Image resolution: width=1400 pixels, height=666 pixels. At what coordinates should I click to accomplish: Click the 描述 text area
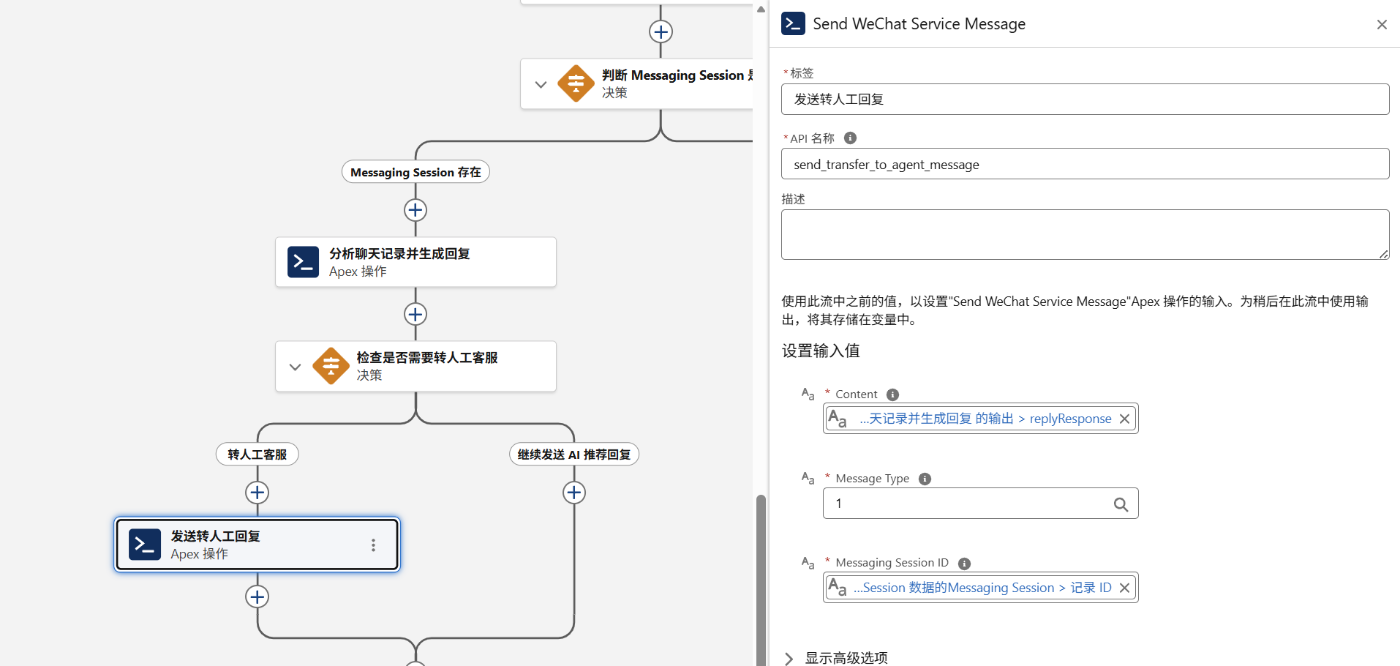coord(1085,234)
